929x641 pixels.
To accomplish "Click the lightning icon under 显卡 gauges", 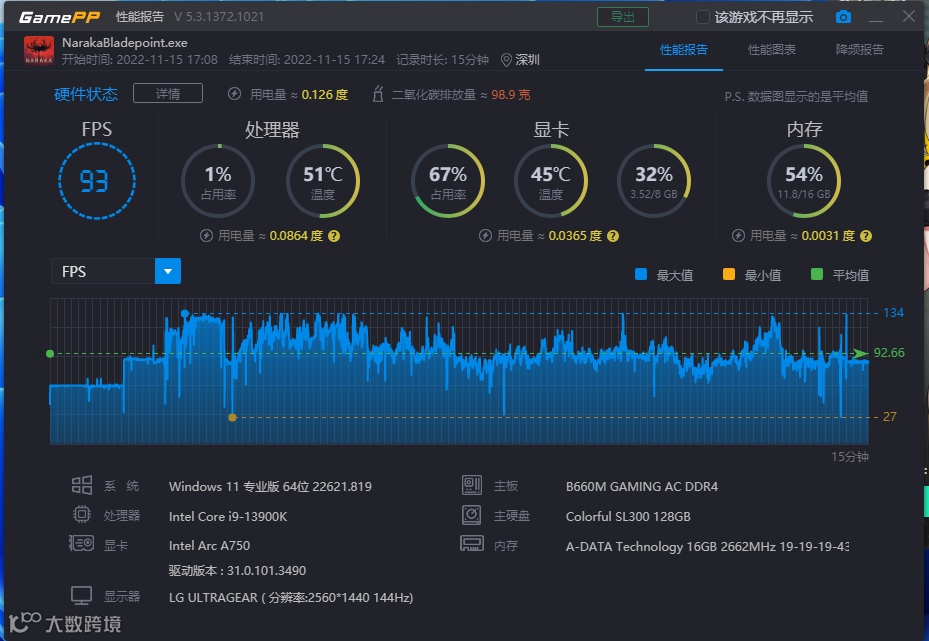I will tap(485, 236).
